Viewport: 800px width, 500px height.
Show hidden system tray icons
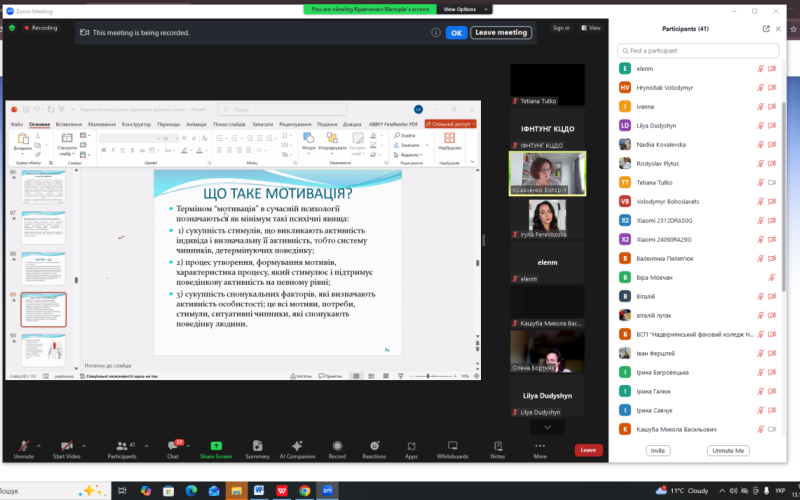click(x=722, y=491)
